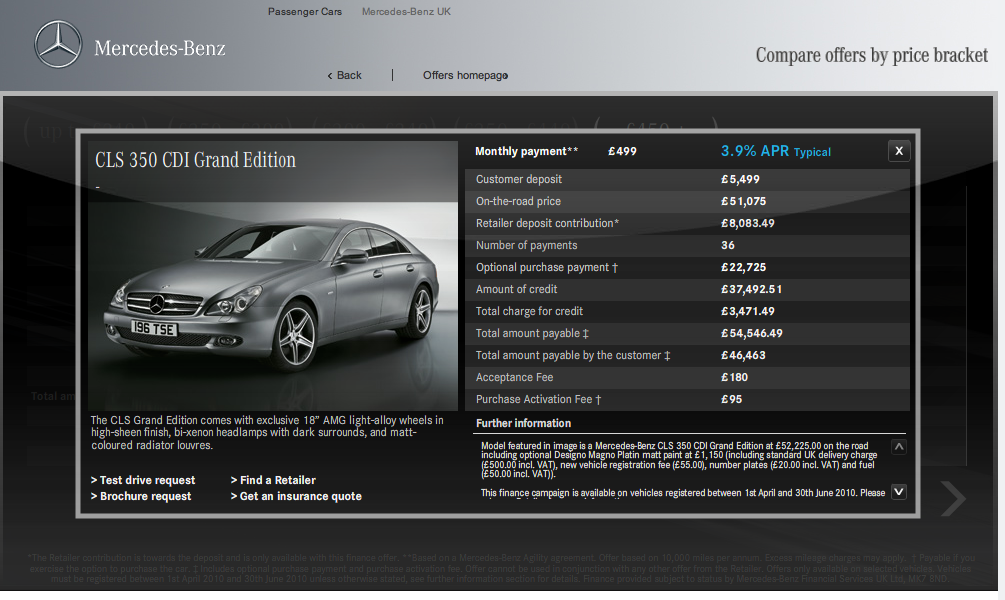
Task: Click 'Total amount payable by the customer ‡'
Action: tap(573, 355)
